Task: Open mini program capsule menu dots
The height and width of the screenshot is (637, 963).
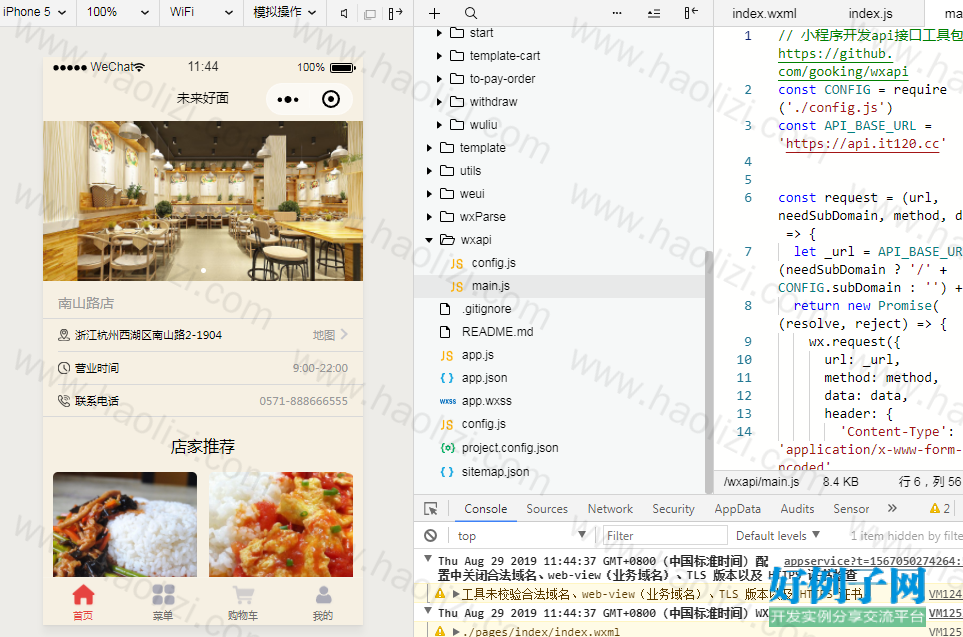Action: click(287, 99)
